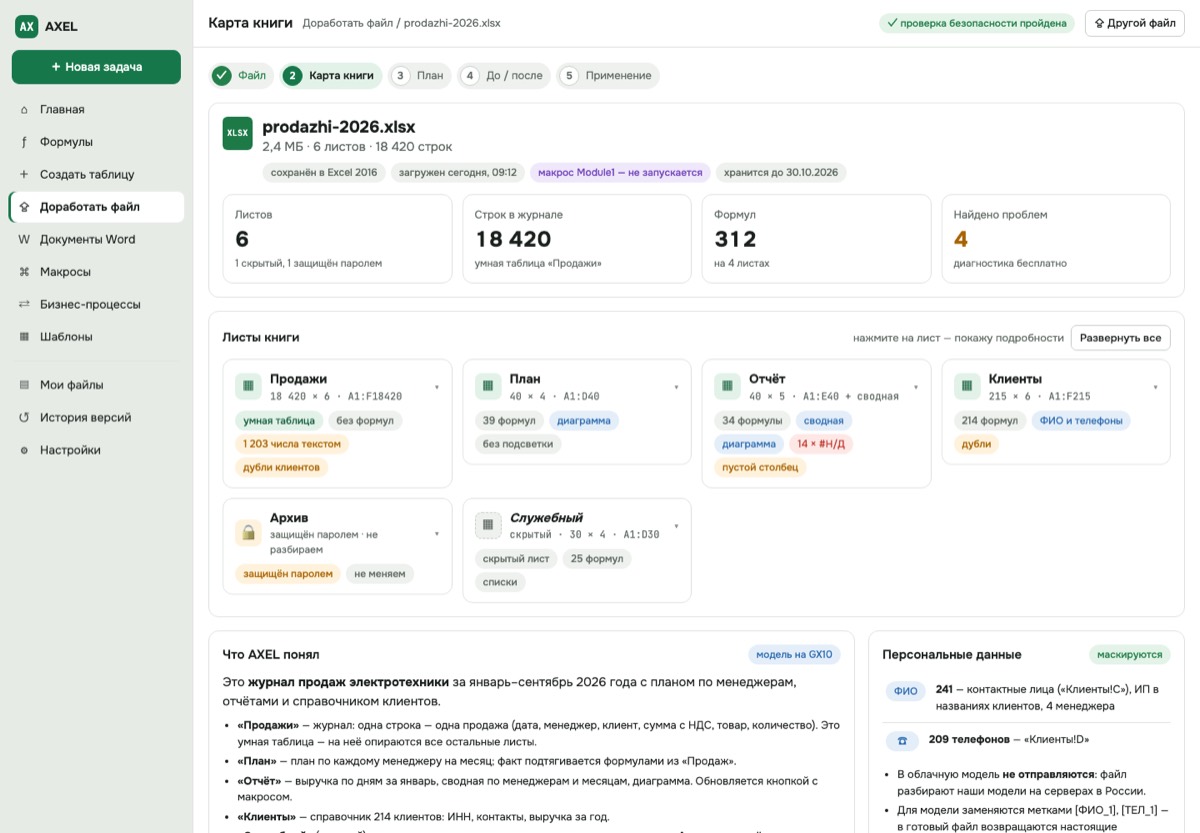Click the AXEL logo icon
Screen dimensions: 1200x833
coord(26,27)
